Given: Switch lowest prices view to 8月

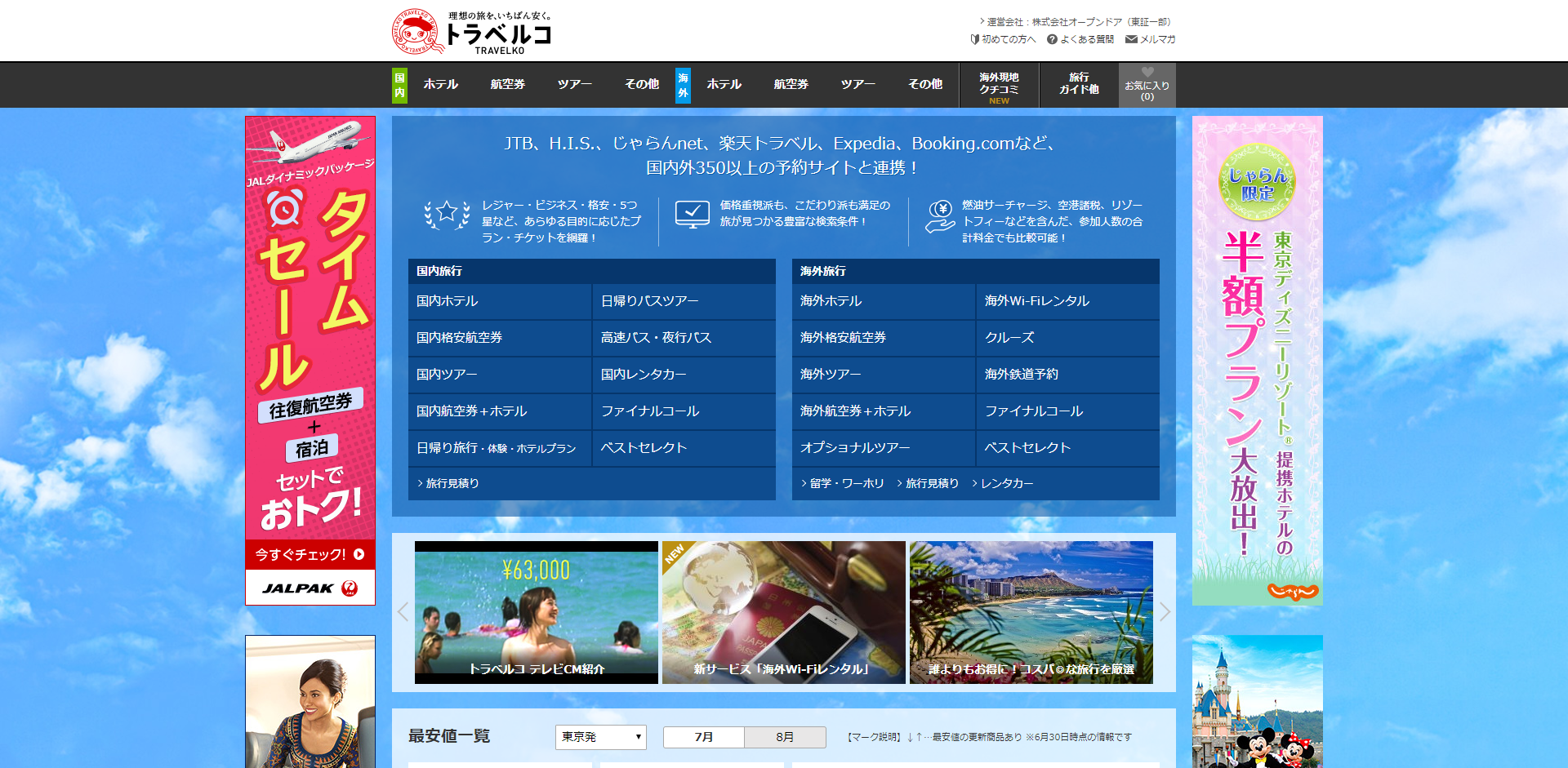Looking at the screenshot, I should 784,737.
